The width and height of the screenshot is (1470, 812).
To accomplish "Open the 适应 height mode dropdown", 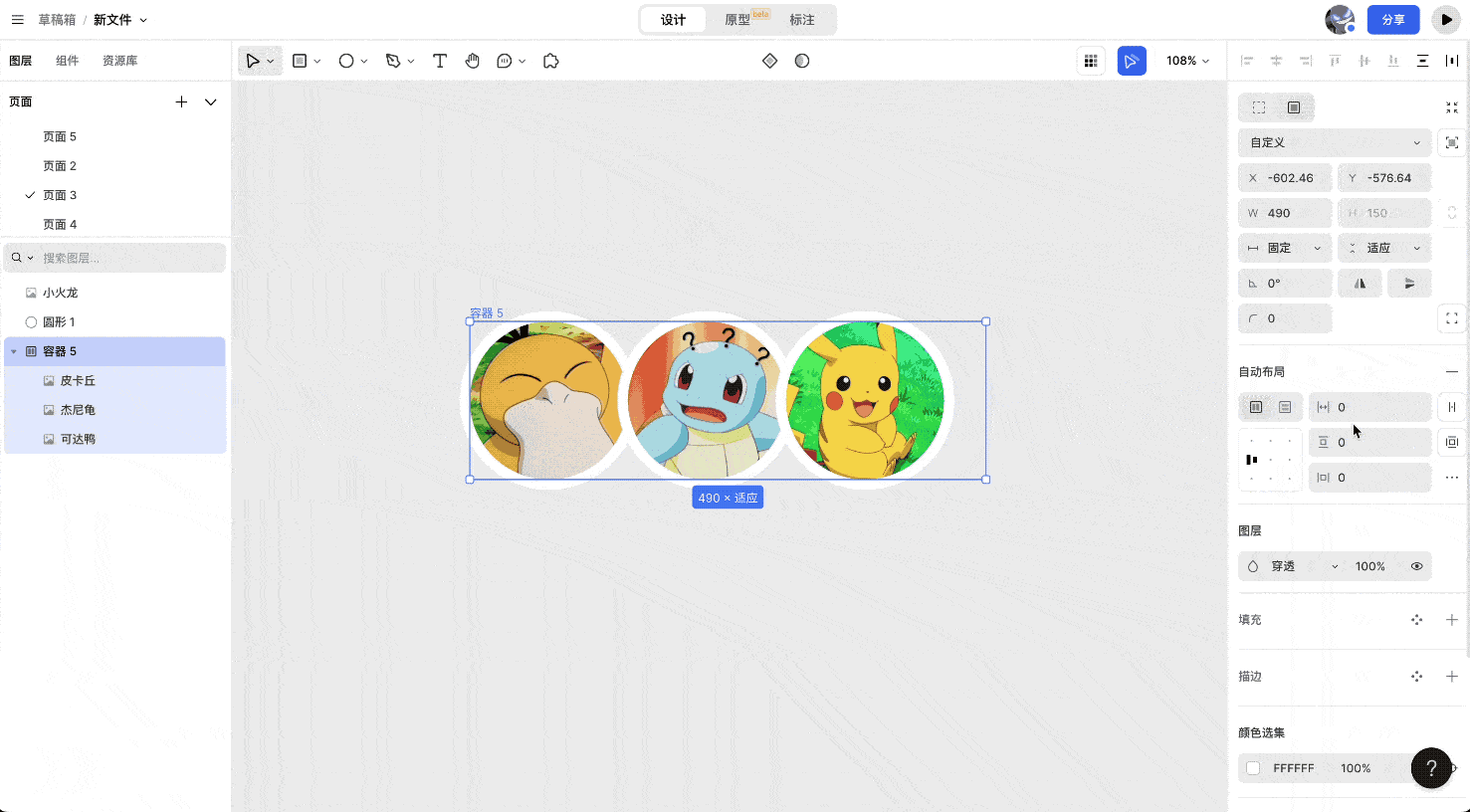I will pos(1384,248).
